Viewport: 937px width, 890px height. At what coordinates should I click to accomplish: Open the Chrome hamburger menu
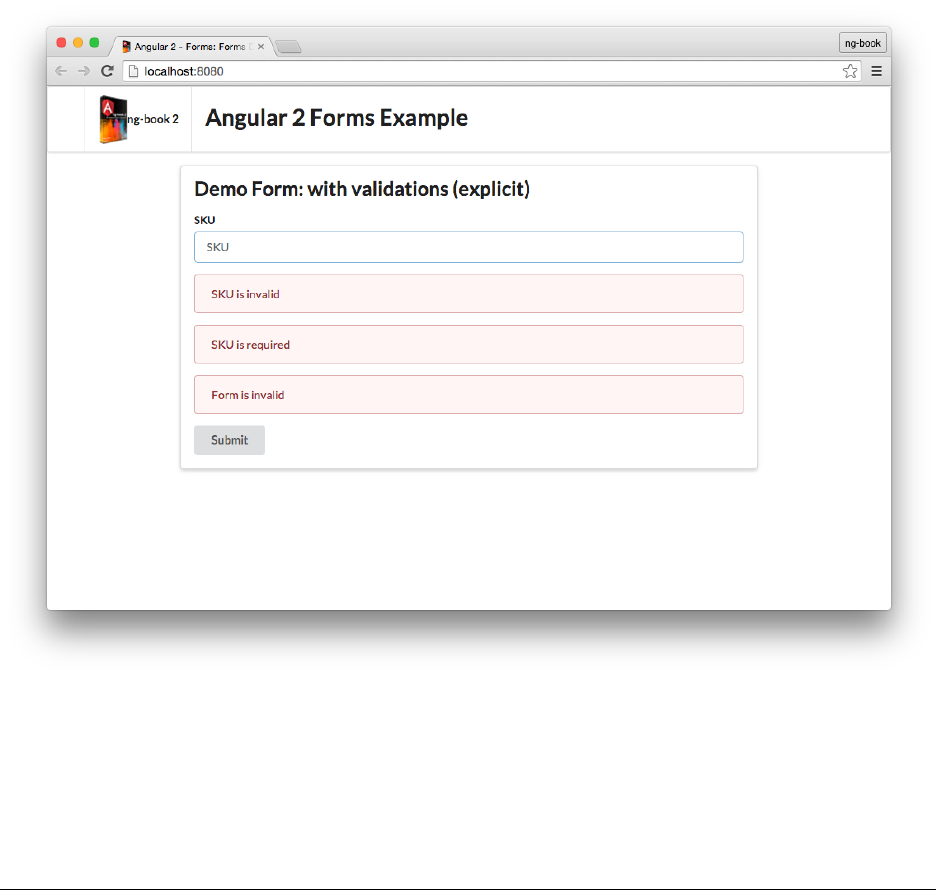(x=876, y=71)
